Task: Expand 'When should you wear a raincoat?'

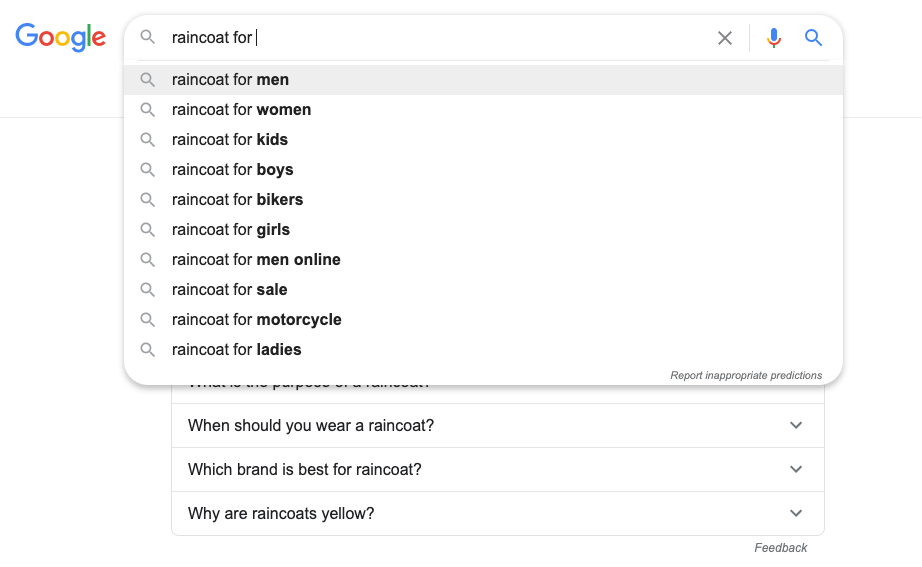Action: pyautogui.click(x=796, y=425)
